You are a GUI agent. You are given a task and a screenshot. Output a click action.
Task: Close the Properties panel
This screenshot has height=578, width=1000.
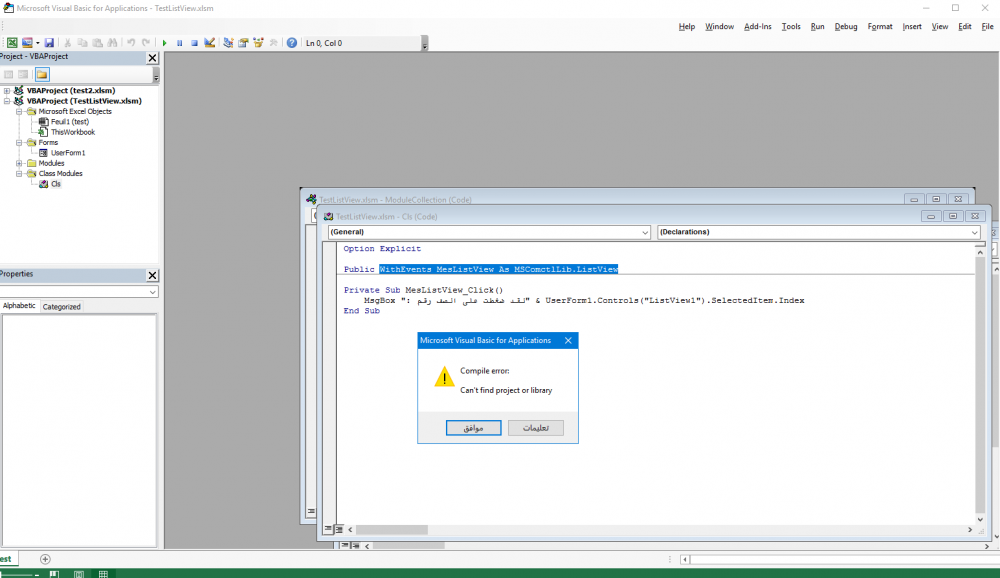tap(152, 275)
